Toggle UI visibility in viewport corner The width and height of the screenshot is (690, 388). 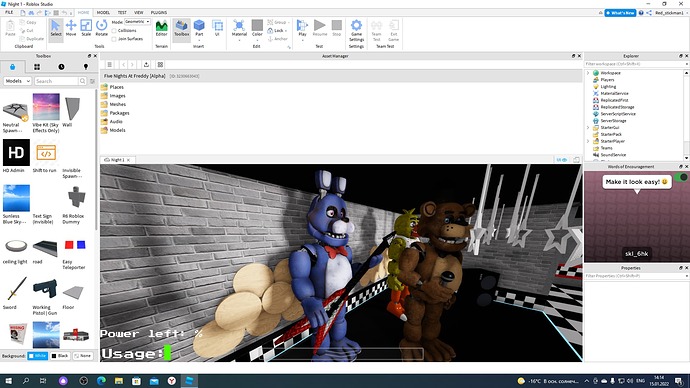[562, 160]
